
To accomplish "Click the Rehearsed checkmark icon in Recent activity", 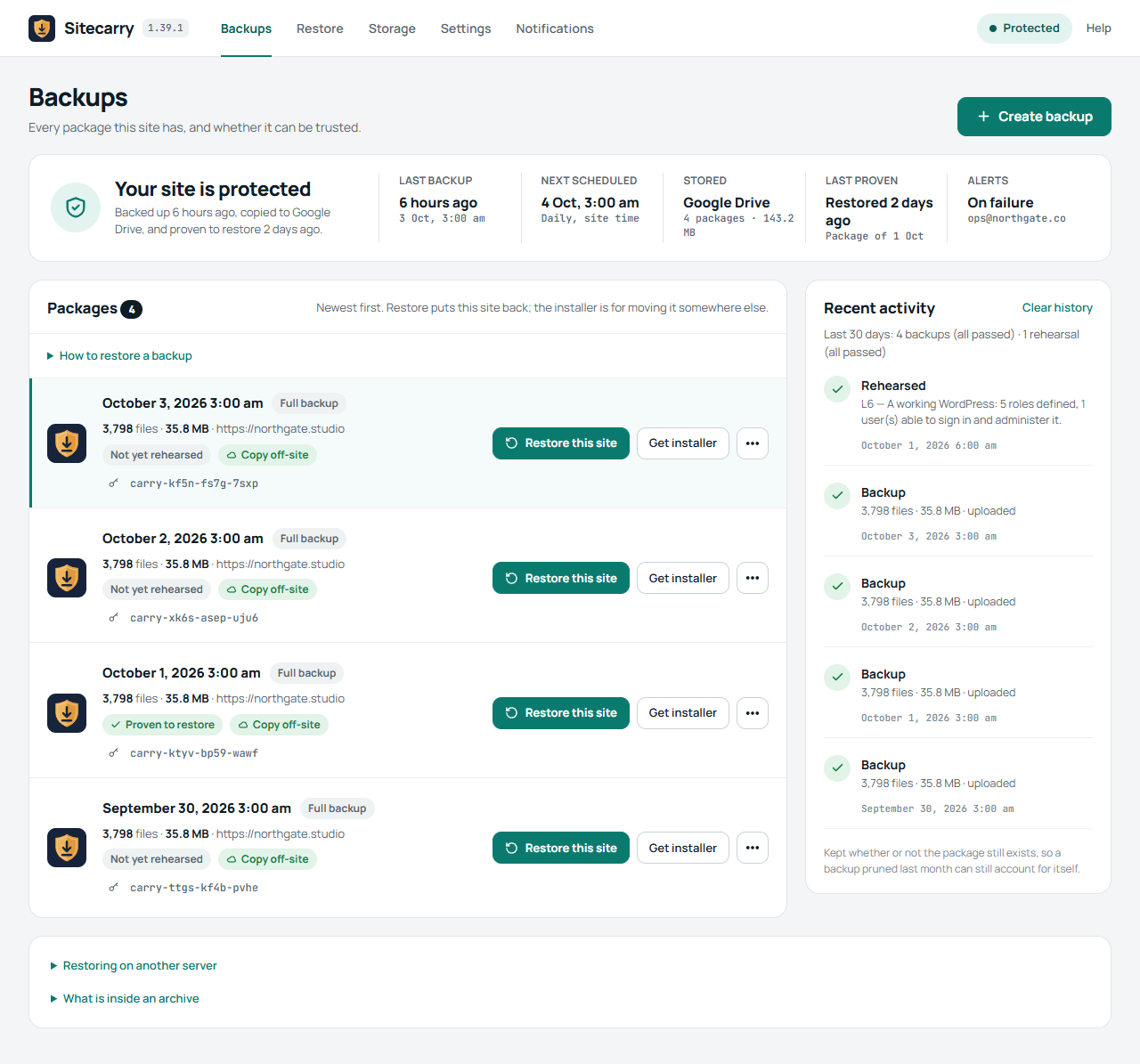I will pyautogui.click(x=837, y=389).
